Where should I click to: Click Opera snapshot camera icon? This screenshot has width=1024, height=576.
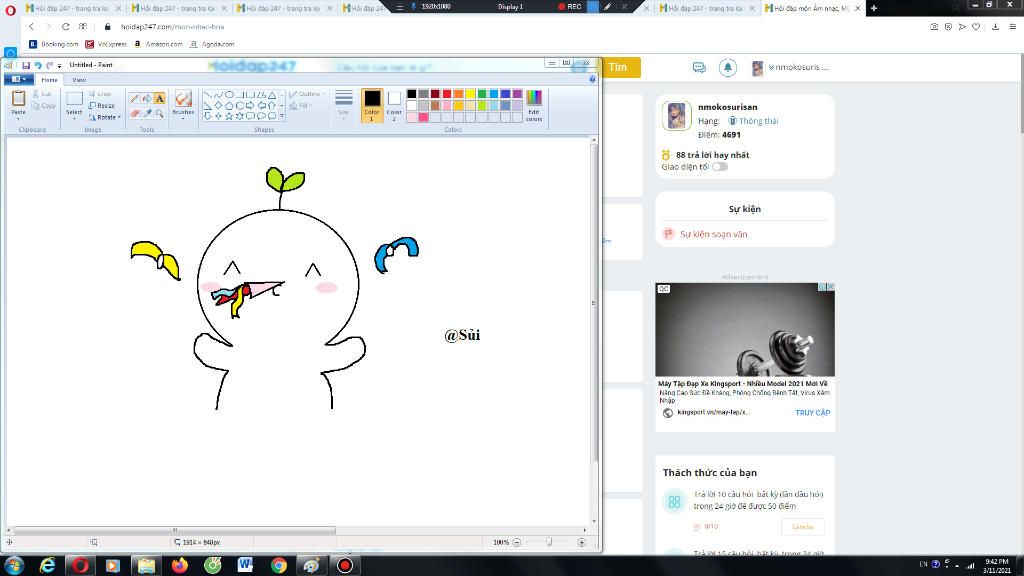(934, 27)
